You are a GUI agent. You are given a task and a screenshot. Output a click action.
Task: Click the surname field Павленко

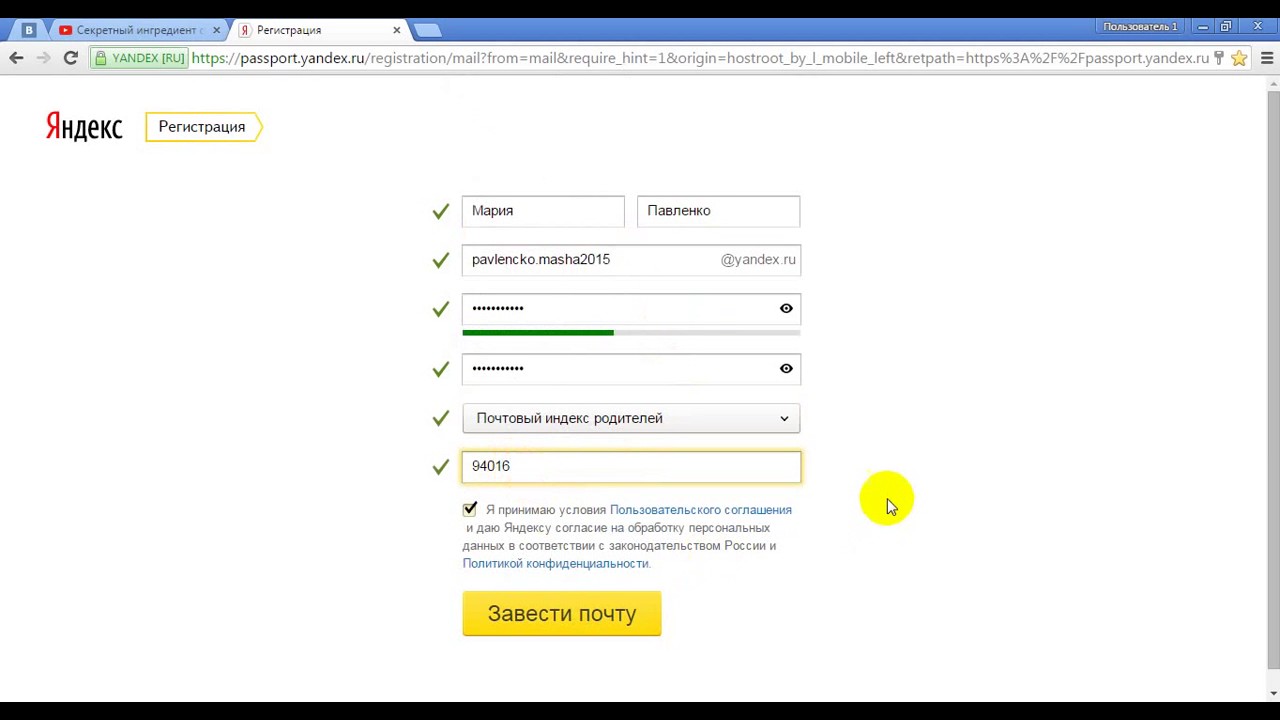718,211
